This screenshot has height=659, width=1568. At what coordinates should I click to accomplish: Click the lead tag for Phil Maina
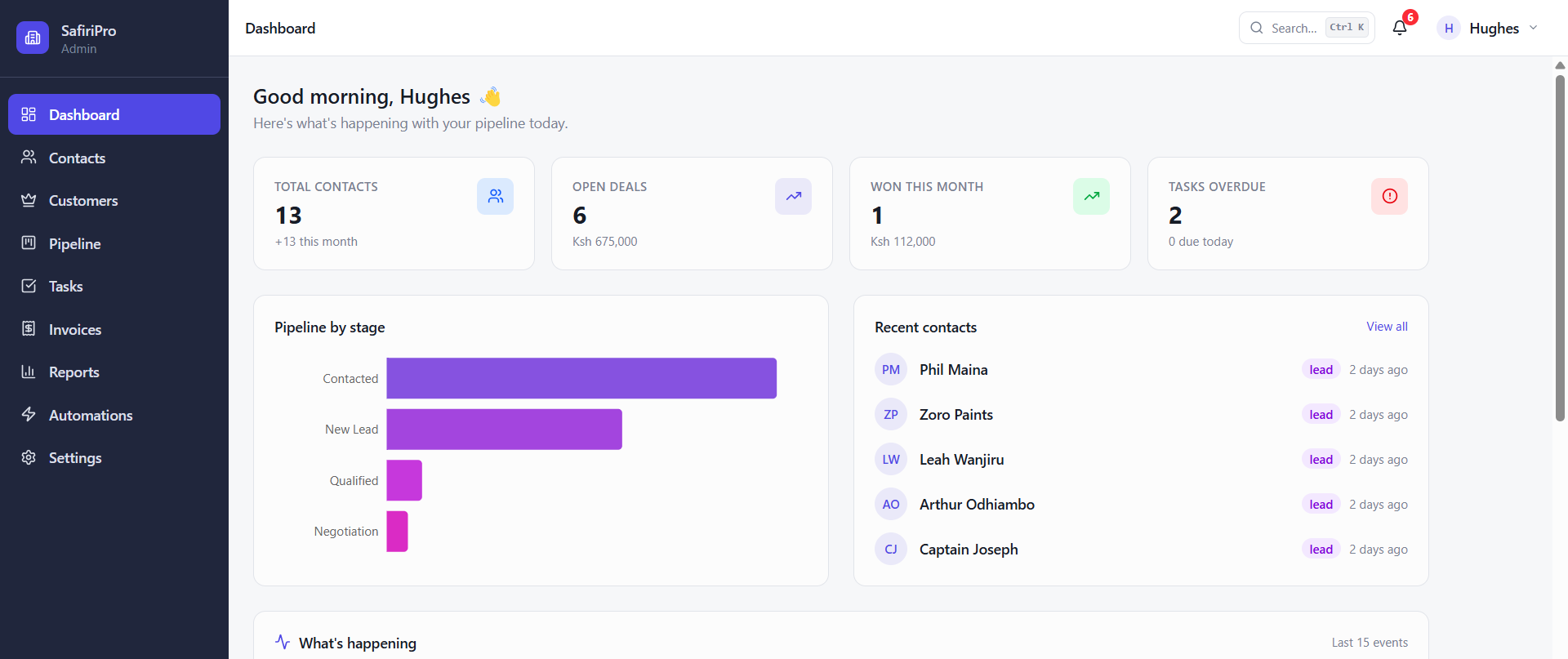coord(1321,370)
